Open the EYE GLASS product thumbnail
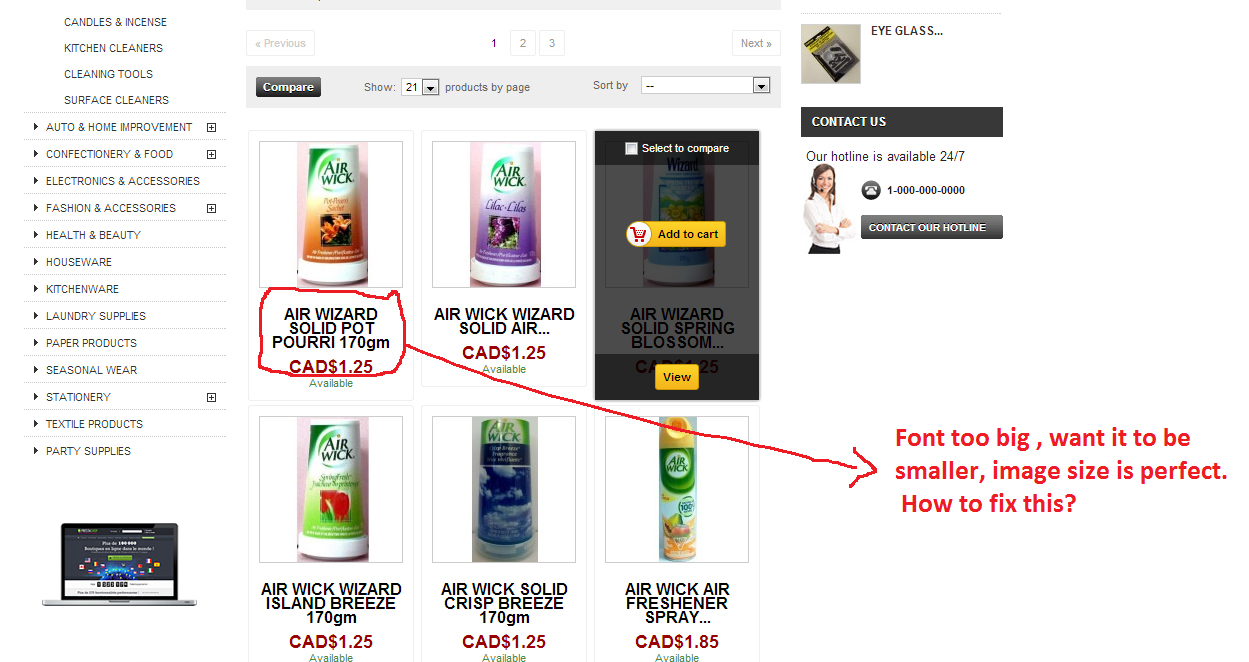1249x662 pixels. (831, 54)
